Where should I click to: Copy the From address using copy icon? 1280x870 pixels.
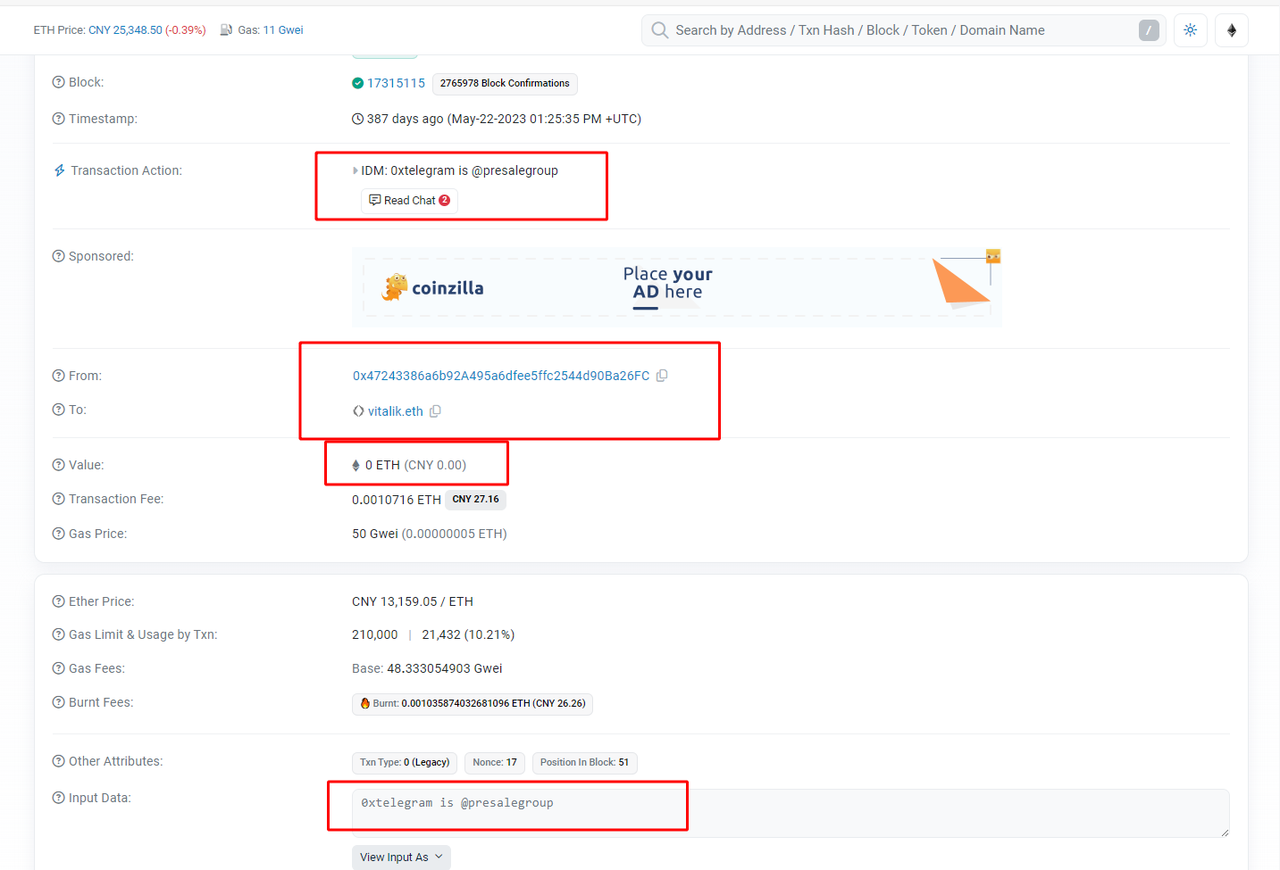point(662,376)
